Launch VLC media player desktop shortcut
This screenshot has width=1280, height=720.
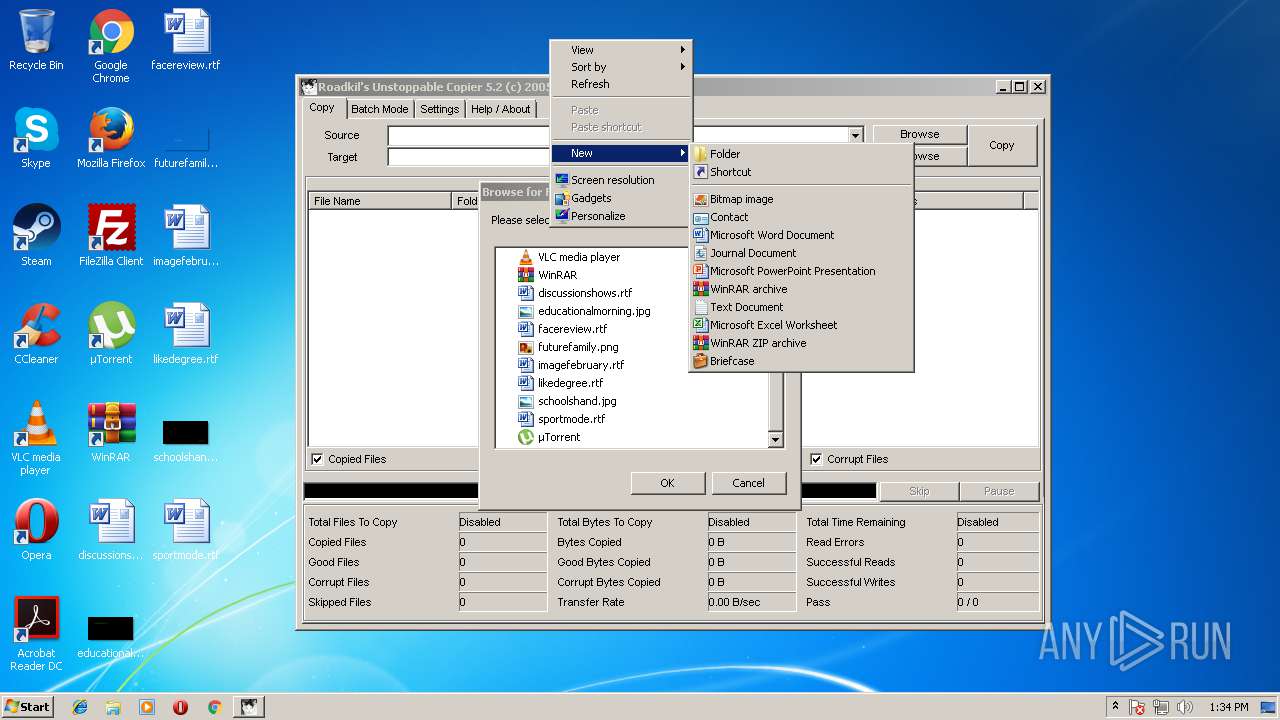pos(36,439)
